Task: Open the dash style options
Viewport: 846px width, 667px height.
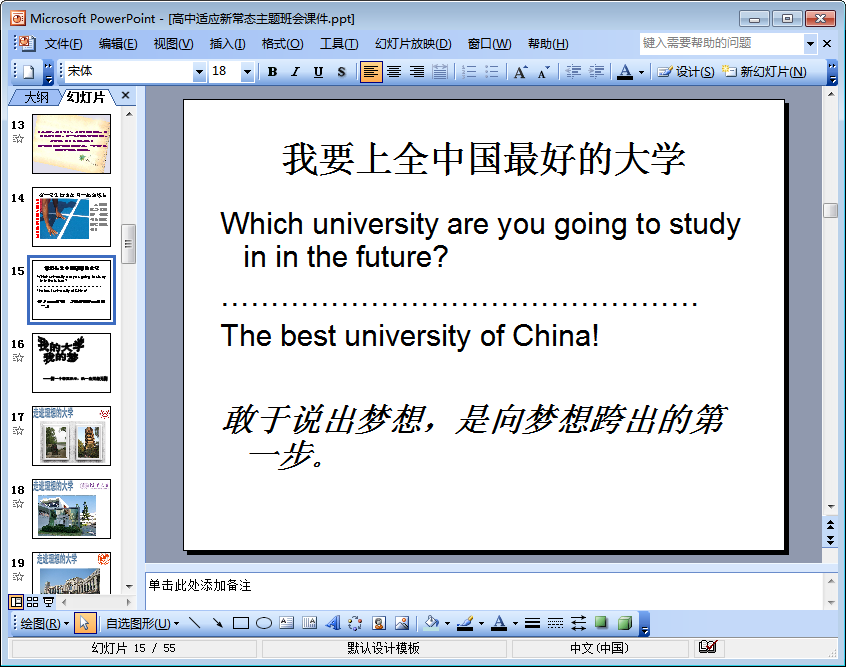Action: tap(555, 623)
